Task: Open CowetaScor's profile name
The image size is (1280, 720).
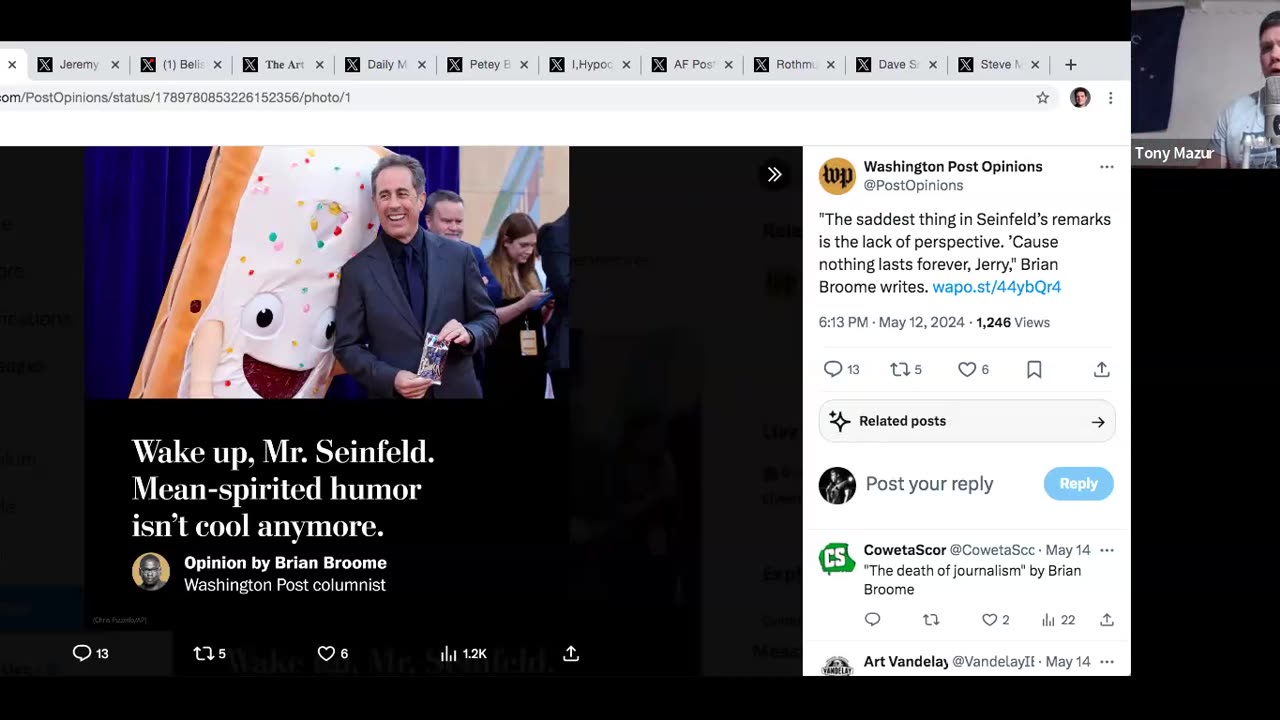Action: click(904, 550)
